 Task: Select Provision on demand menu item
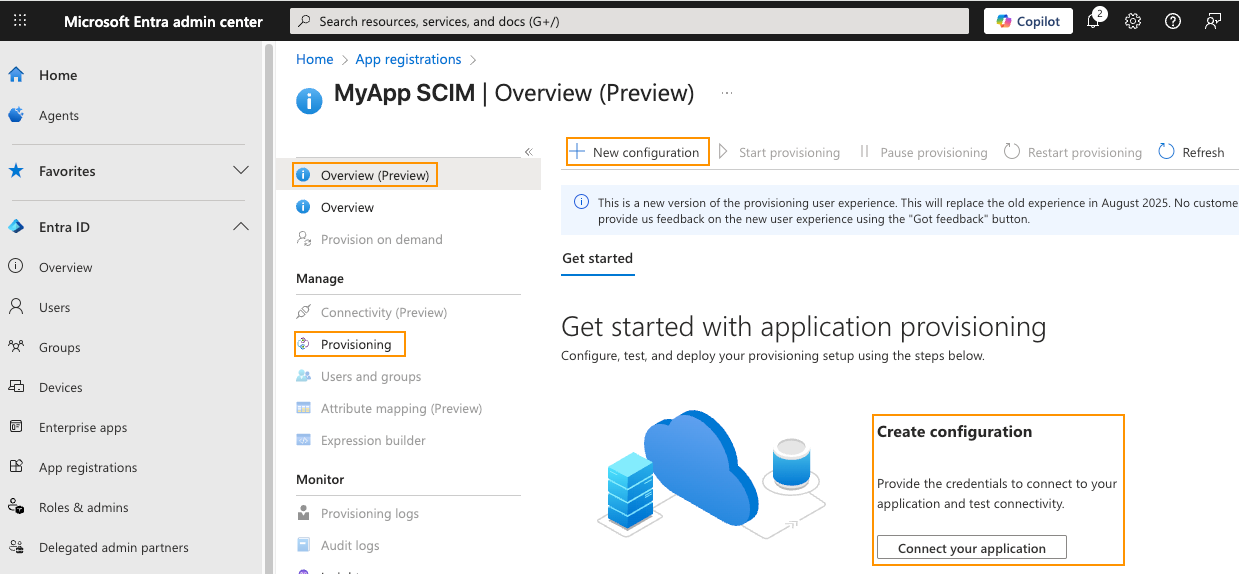pyautogui.click(x=381, y=239)
